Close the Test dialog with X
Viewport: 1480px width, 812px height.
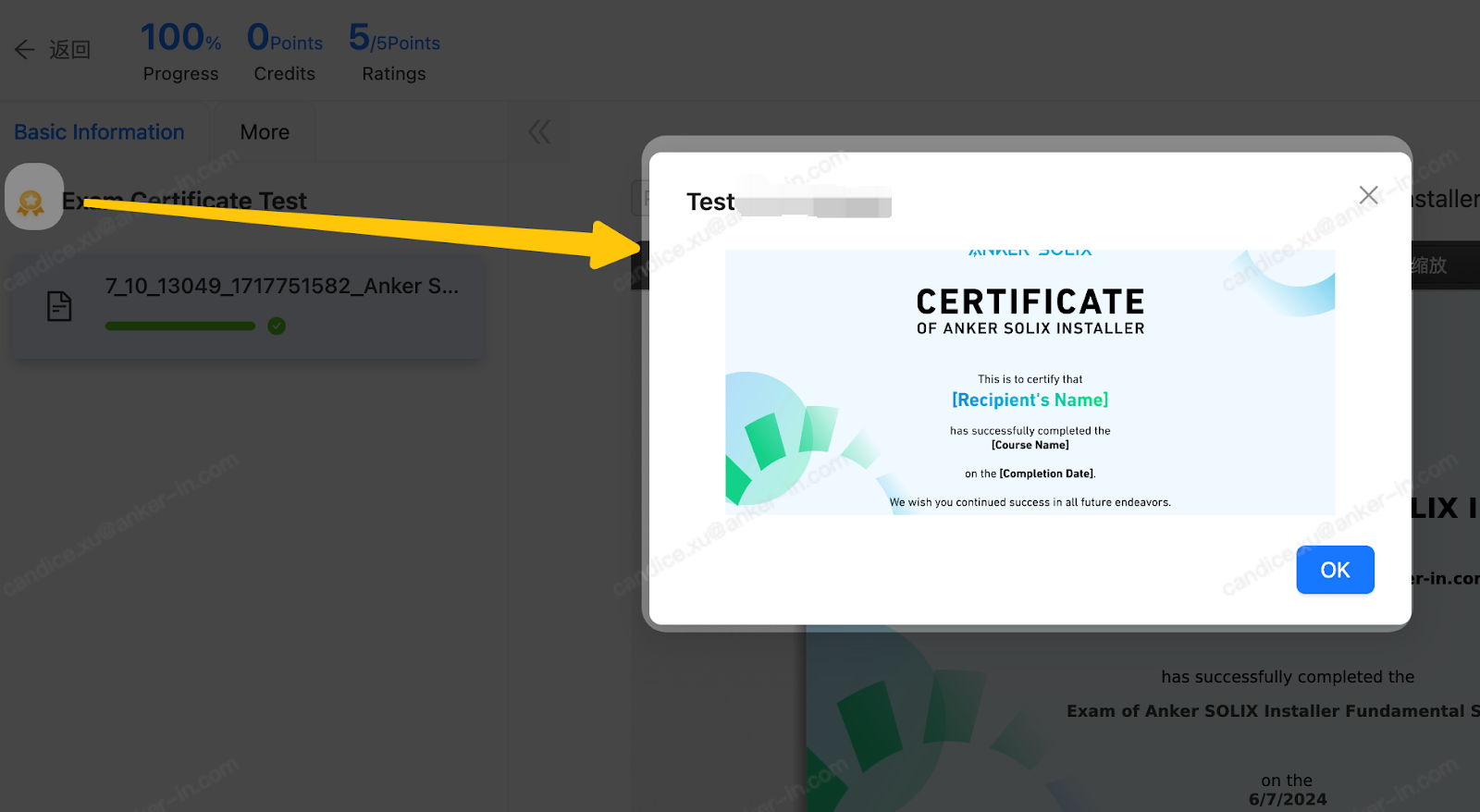pyautogui.click(x=1368, y=195)
